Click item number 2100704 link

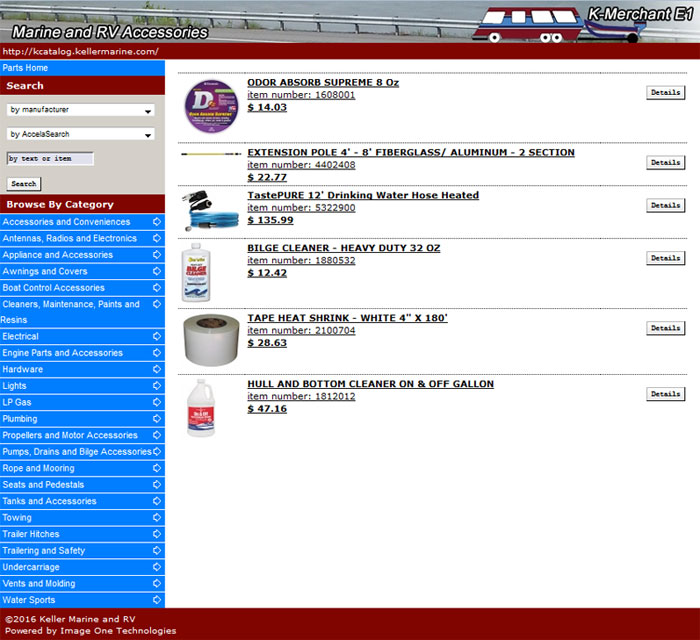pyautogui.click(x=301, y=331)
